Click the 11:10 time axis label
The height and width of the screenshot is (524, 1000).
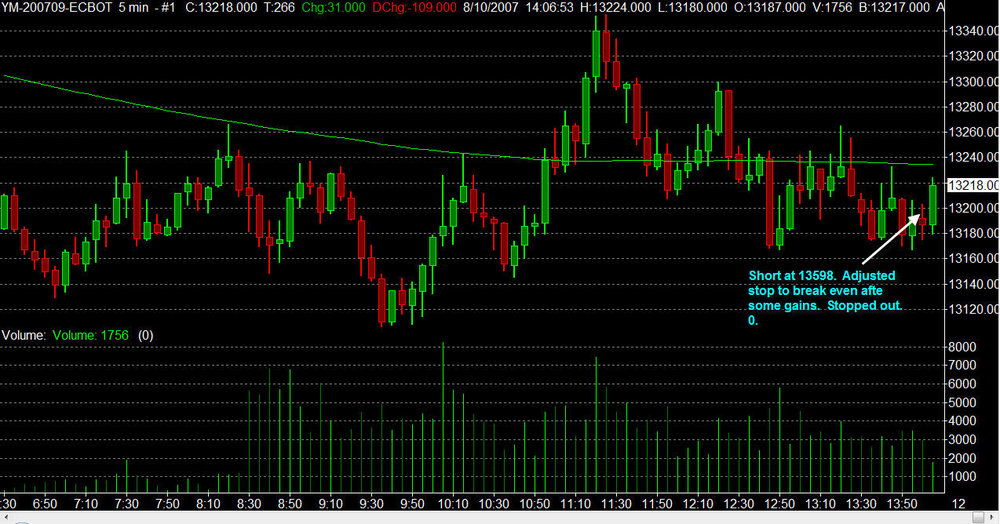tap(575, 504)
